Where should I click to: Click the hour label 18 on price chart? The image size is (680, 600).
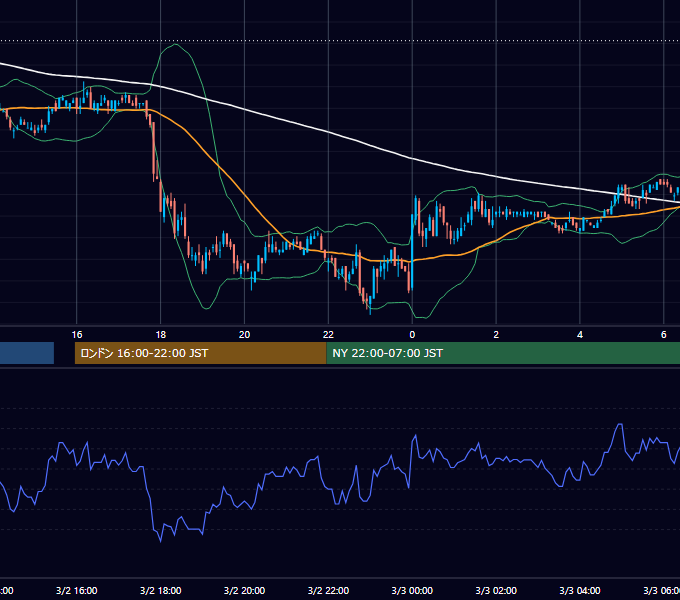(160, 334)
